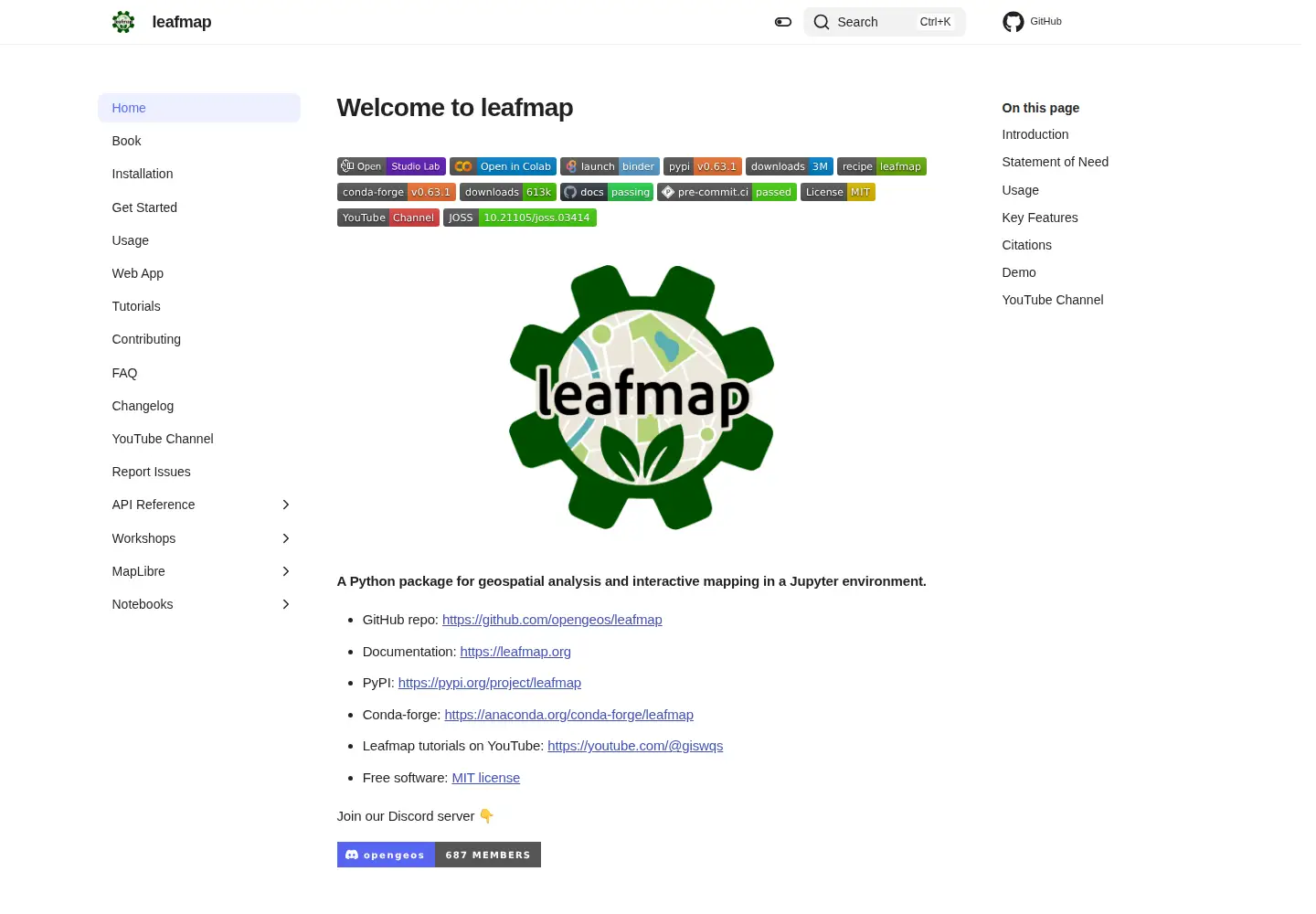Jump to Demo in page outline

[x=1019, y=272]
